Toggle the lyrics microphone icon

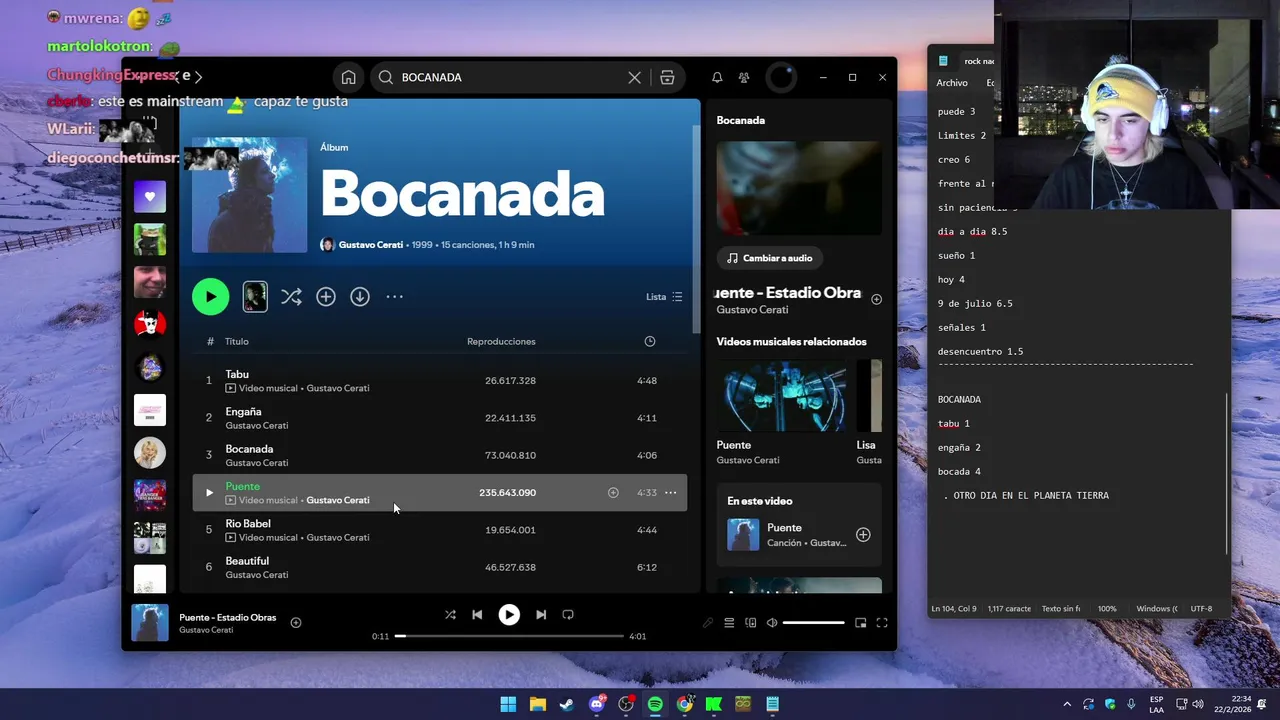pos(708,623)
